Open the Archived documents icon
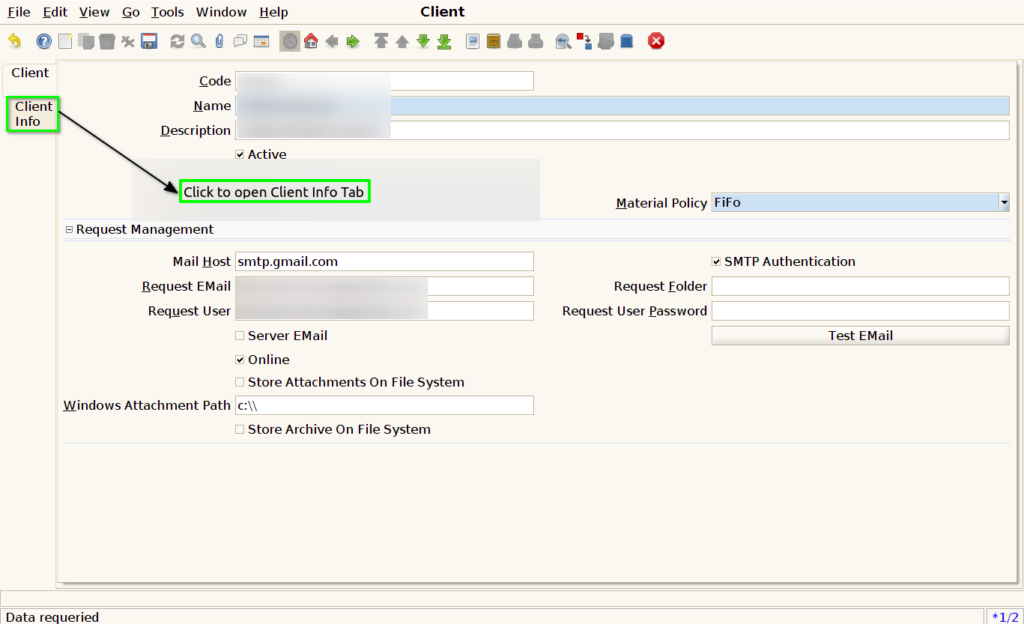The width and height of the screenshot is (1024, 624). [x=494, y=41]
